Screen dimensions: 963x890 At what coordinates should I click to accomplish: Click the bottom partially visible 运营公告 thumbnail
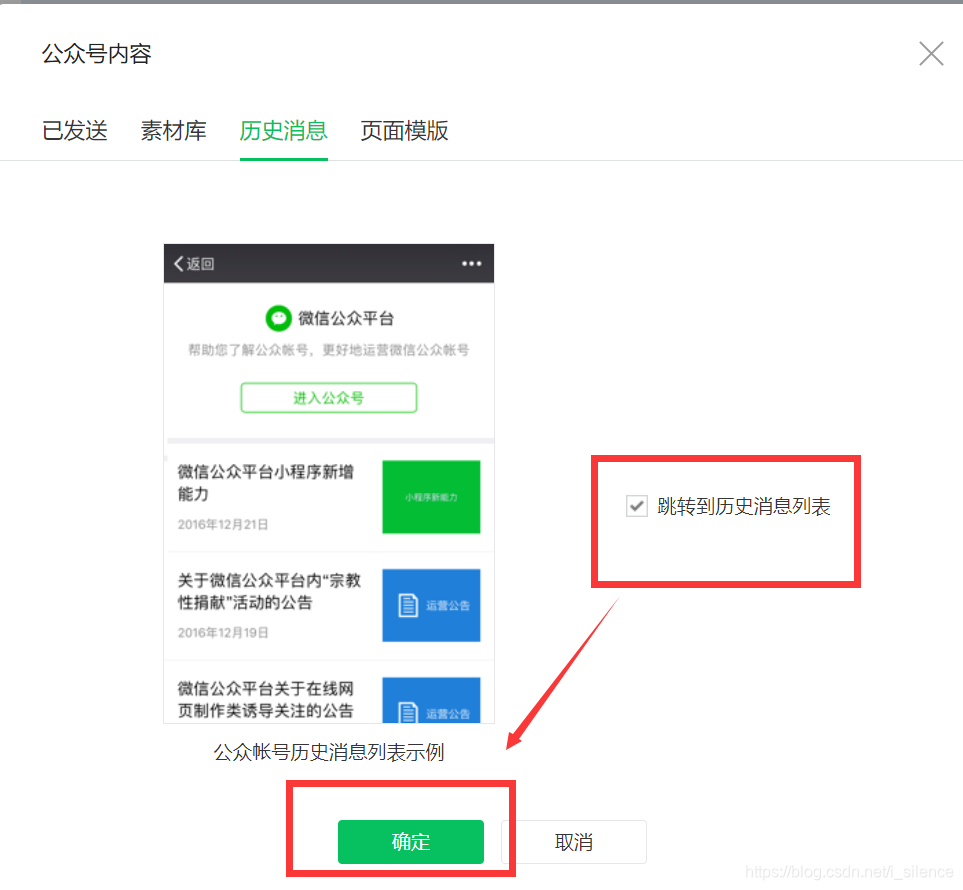431,700
